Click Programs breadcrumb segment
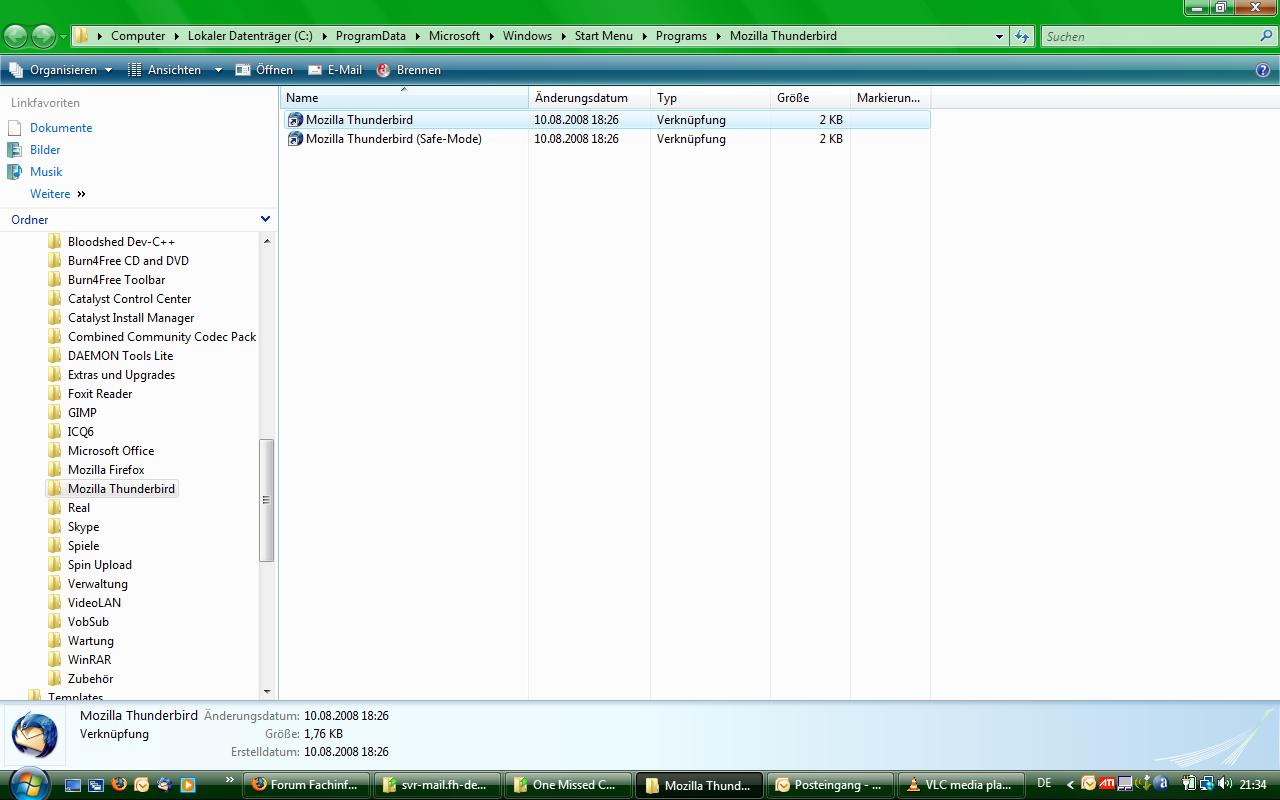This screenshot has width=1280, height=800. tap(681, 36)
